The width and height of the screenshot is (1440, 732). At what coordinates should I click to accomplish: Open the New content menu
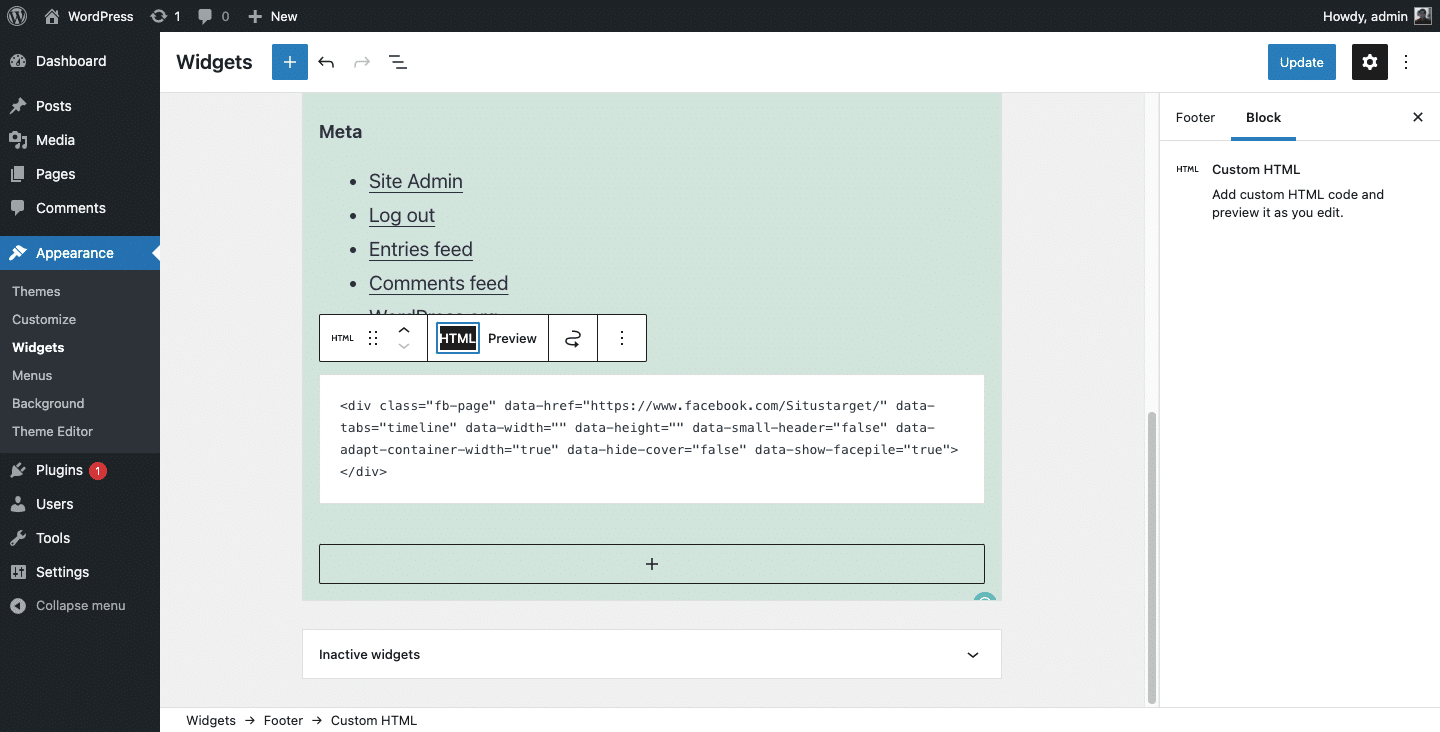pyautogui.click(x=272, y=16)
